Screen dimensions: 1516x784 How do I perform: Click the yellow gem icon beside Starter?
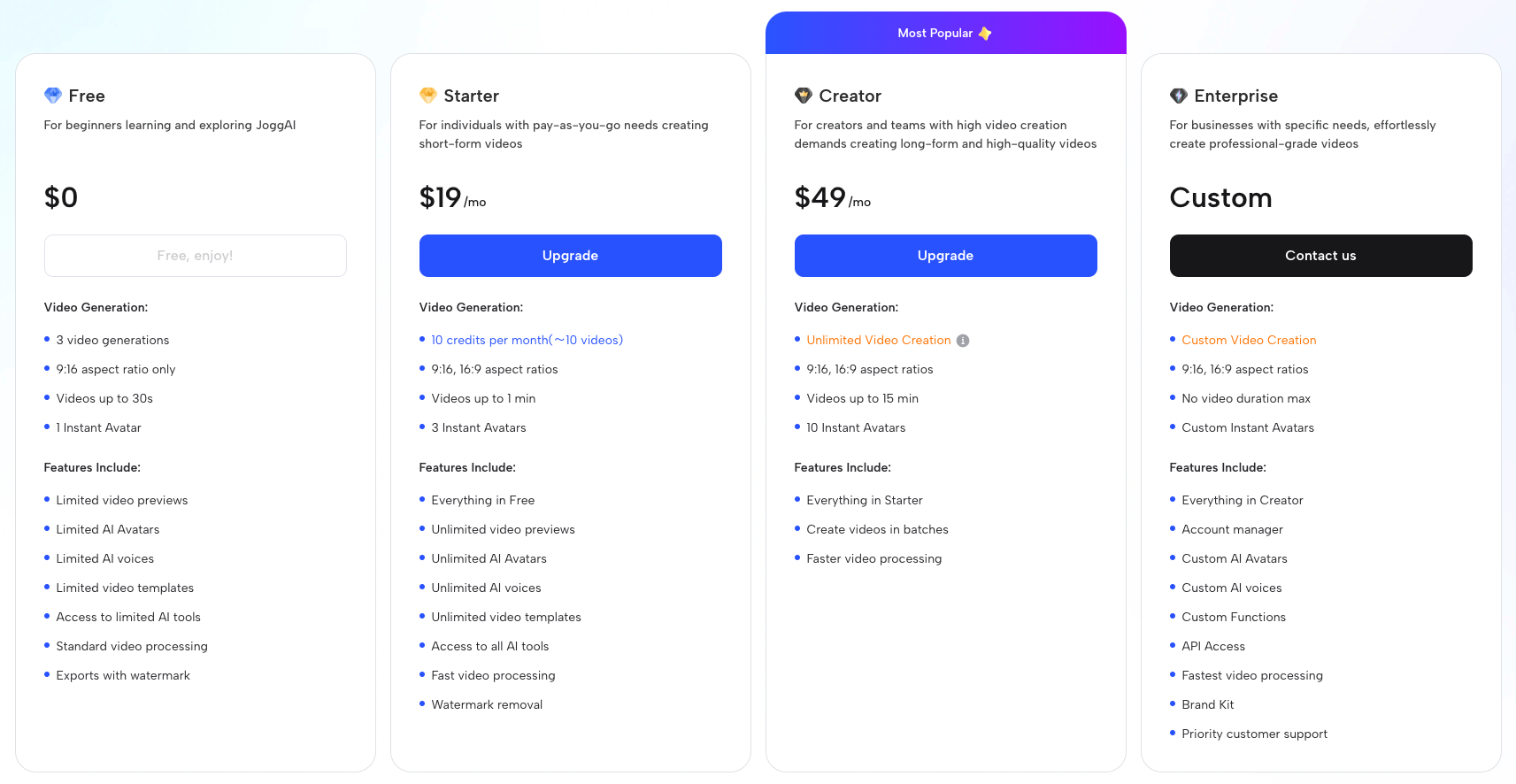coord(428,96)
